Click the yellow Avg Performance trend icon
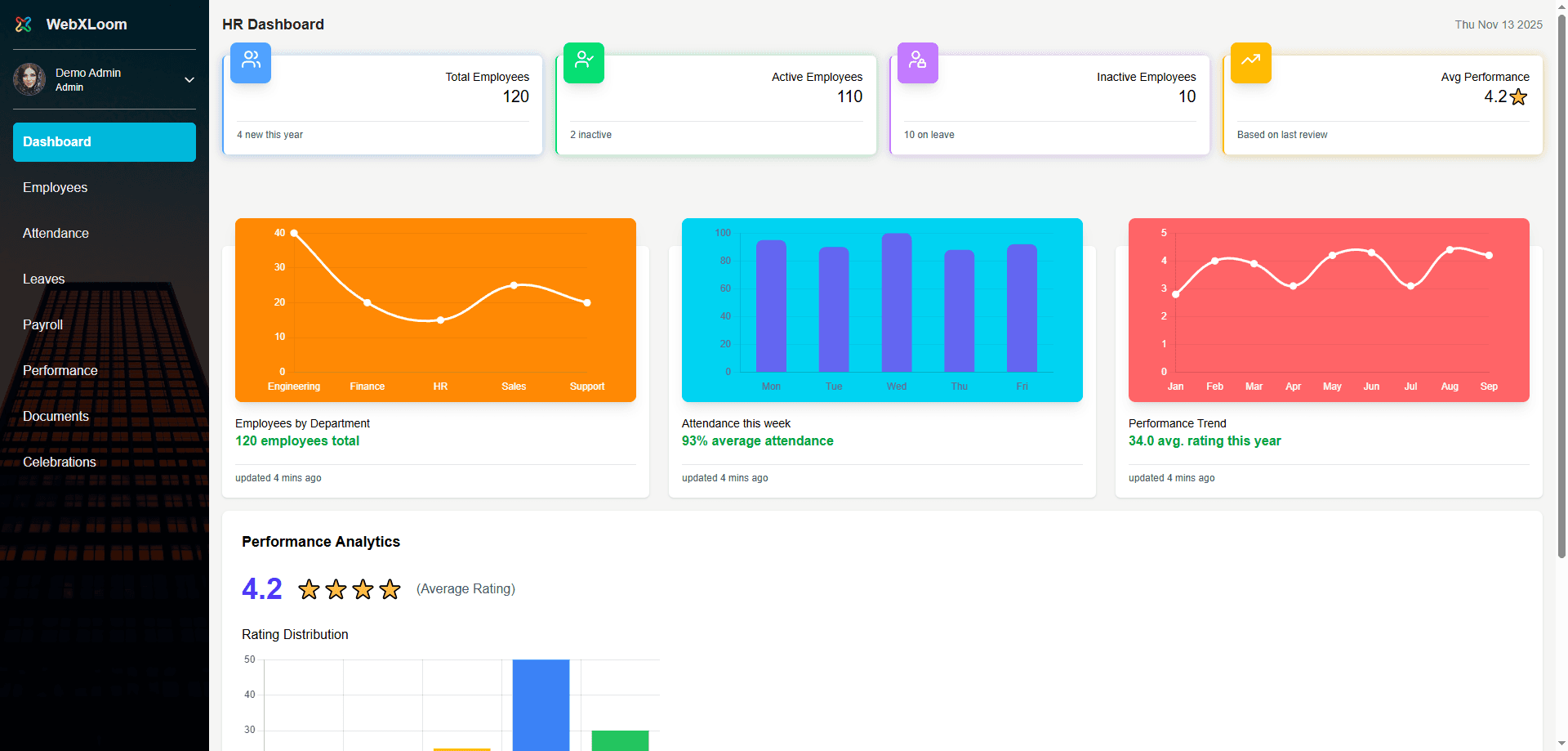 [x=1250, y=62]
